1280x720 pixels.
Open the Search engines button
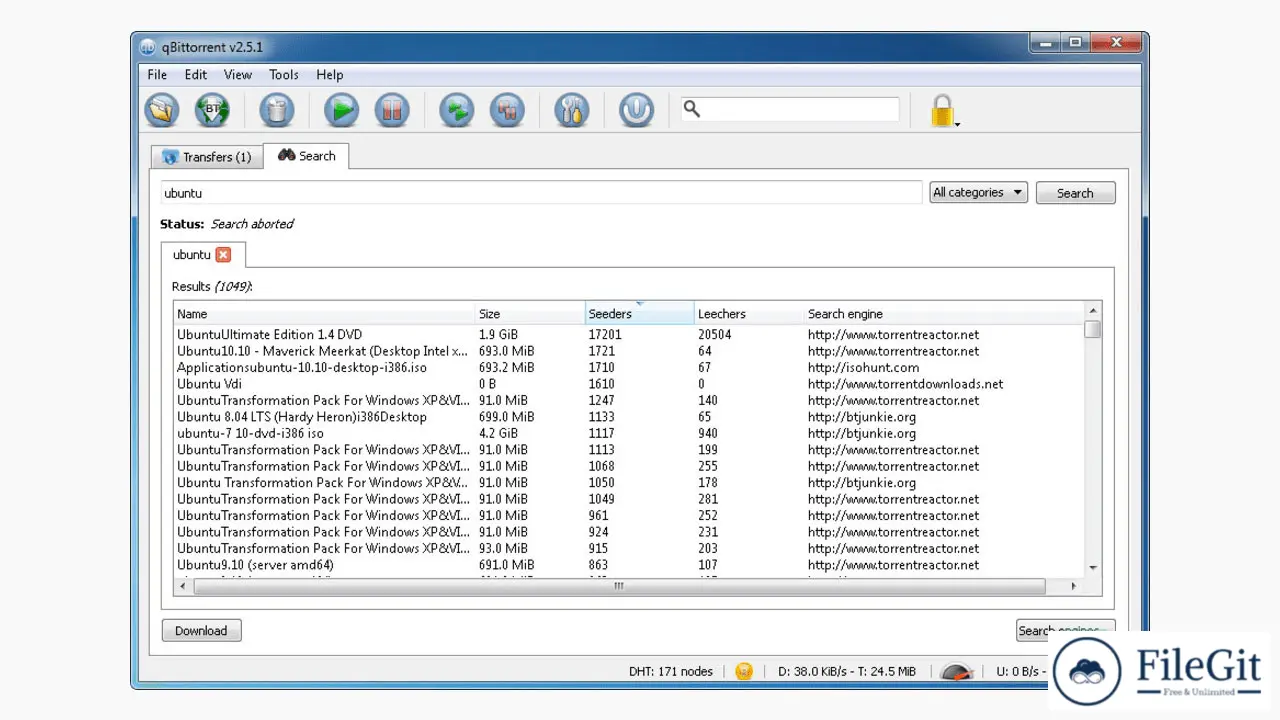click(1065, 631)
